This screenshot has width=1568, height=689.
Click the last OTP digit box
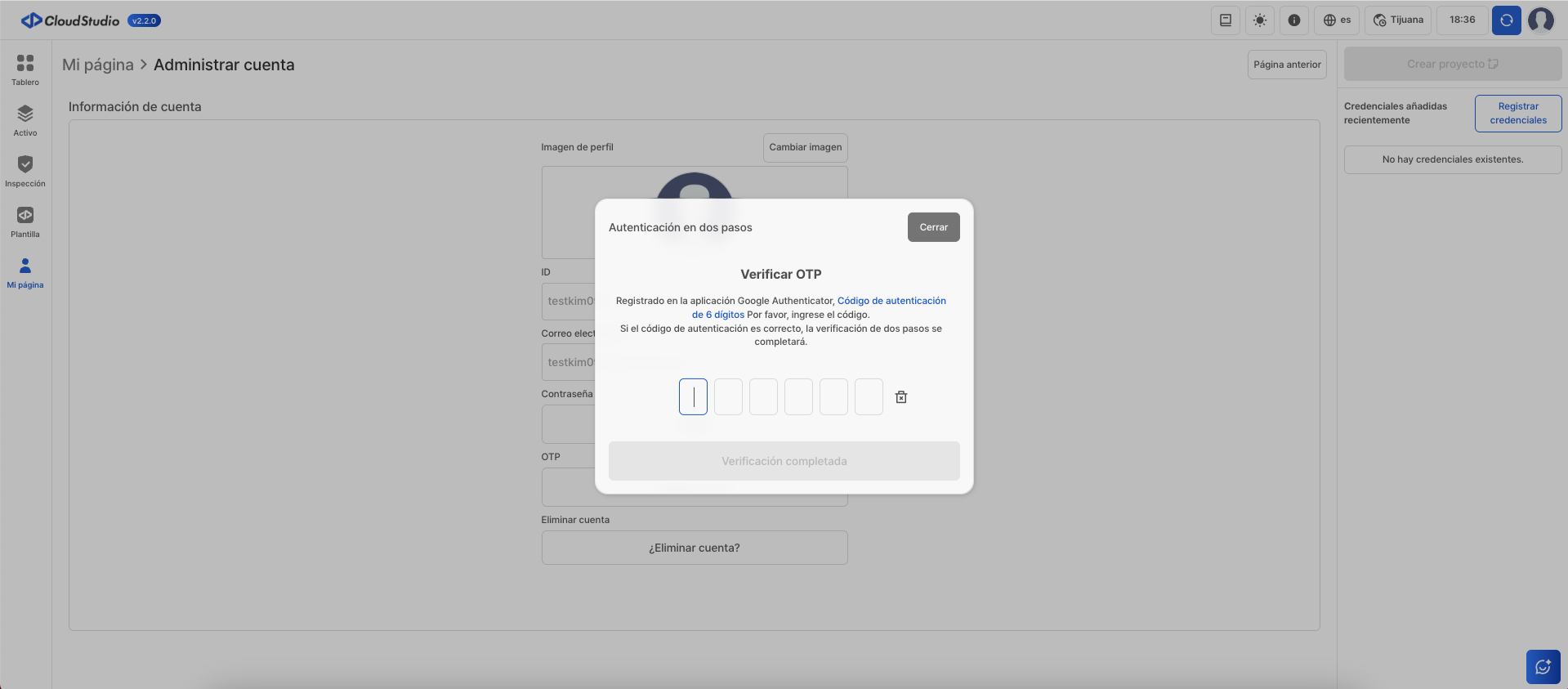pos(869,397)
